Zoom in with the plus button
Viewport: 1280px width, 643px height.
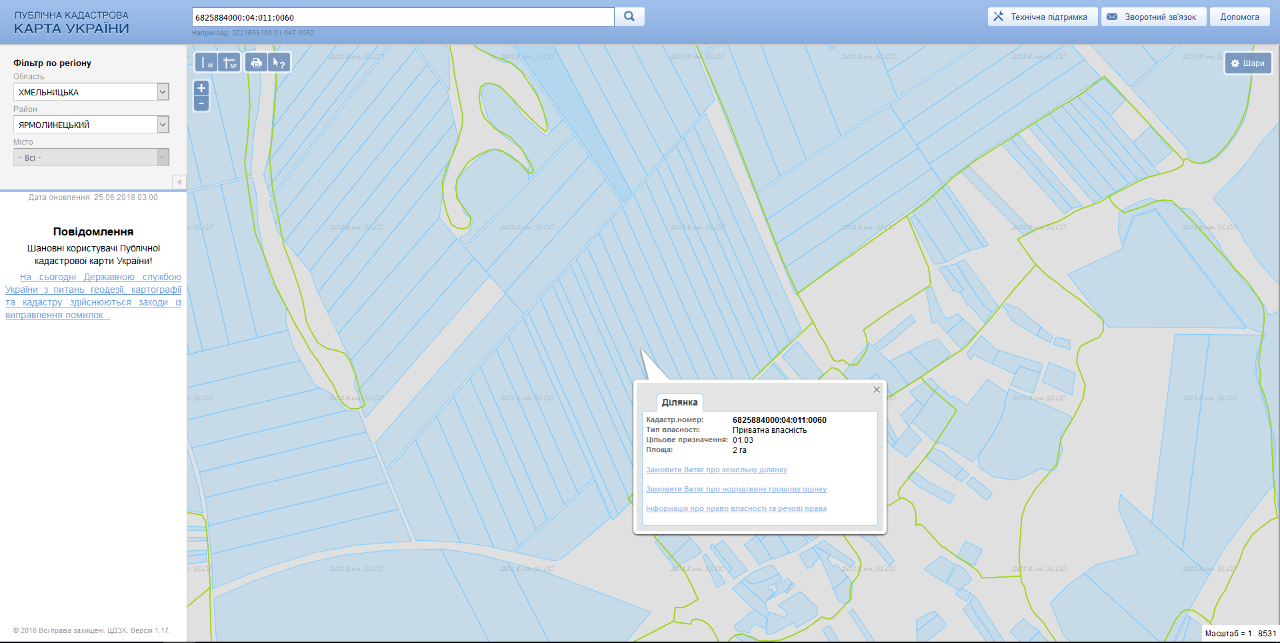tap(201, 88)
